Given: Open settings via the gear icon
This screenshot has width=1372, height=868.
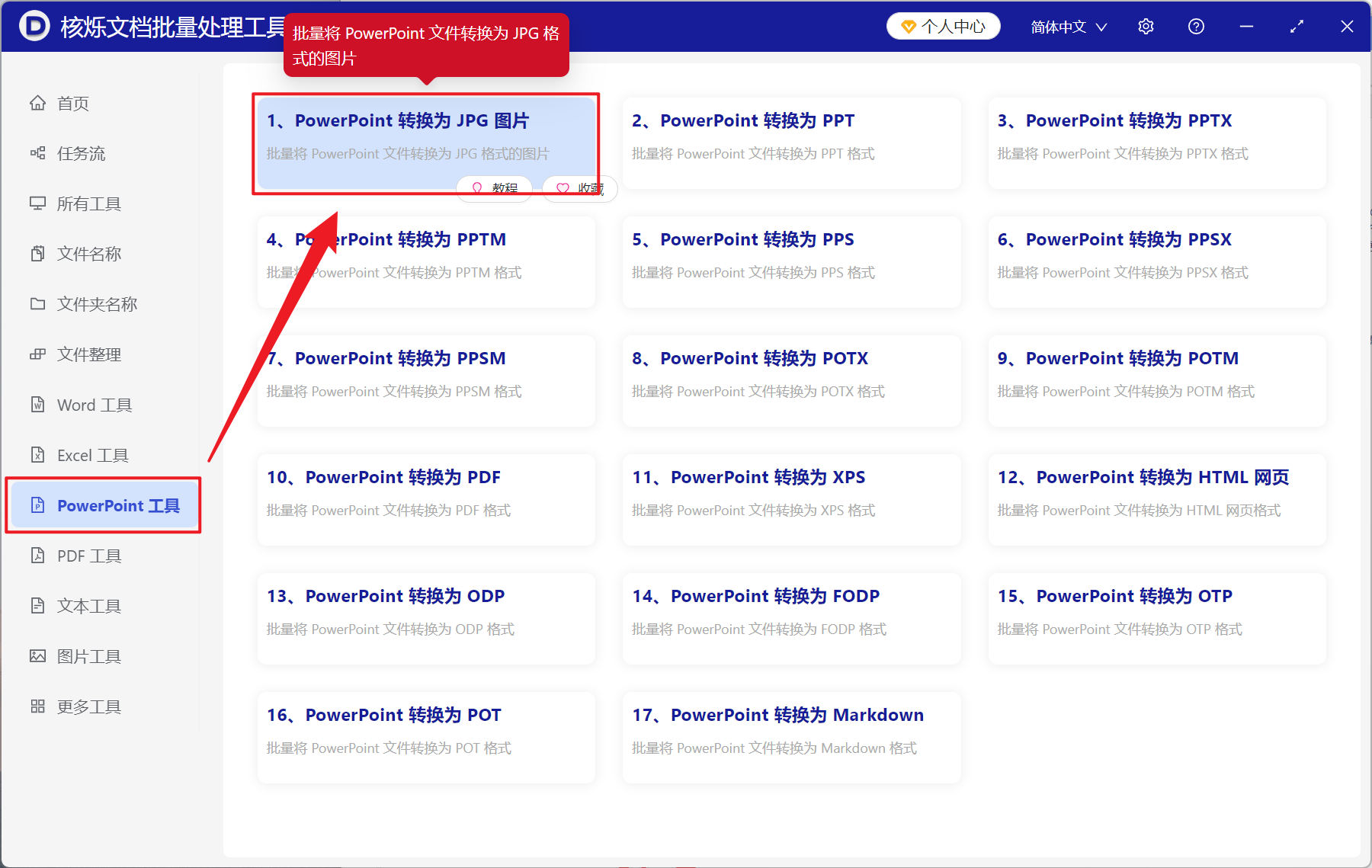Looking at the screenshot, I should coord(1146,27).
